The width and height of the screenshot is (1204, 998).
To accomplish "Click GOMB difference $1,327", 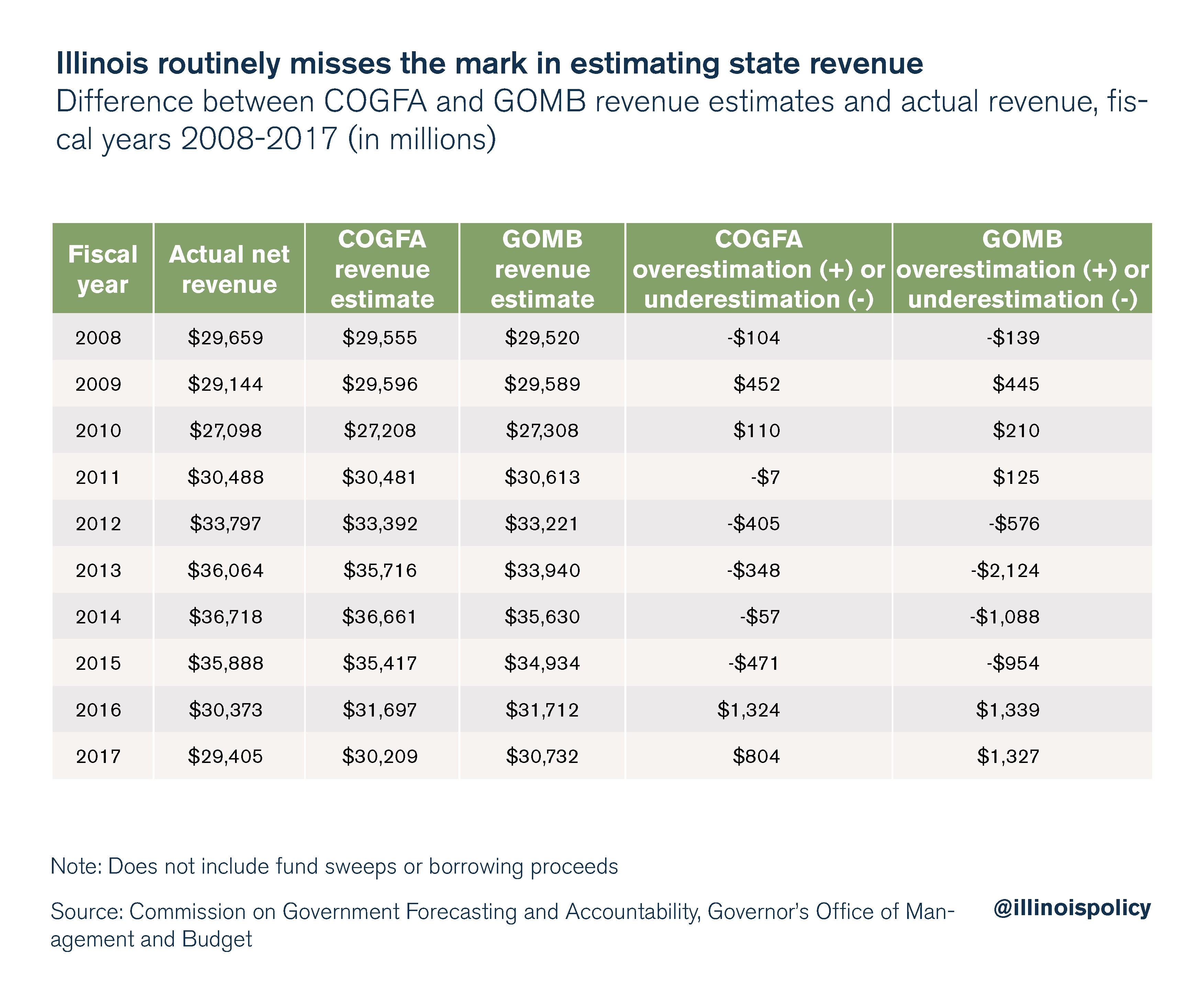I will [1008, 756].
